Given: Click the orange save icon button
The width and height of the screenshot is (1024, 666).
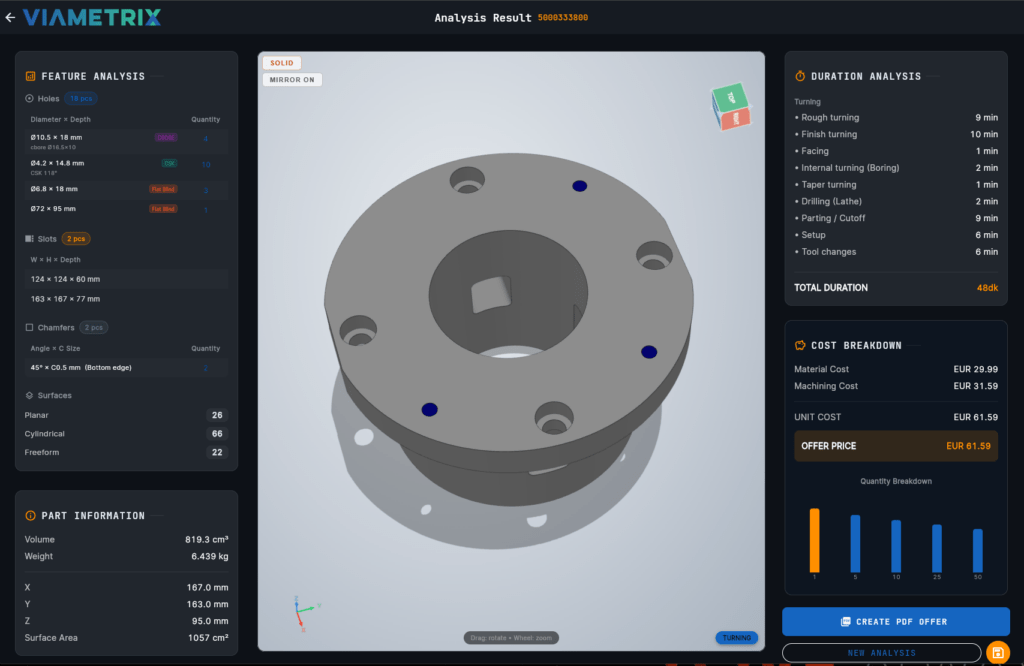Looking at the screenshot, I should click(x=997, y=652).
